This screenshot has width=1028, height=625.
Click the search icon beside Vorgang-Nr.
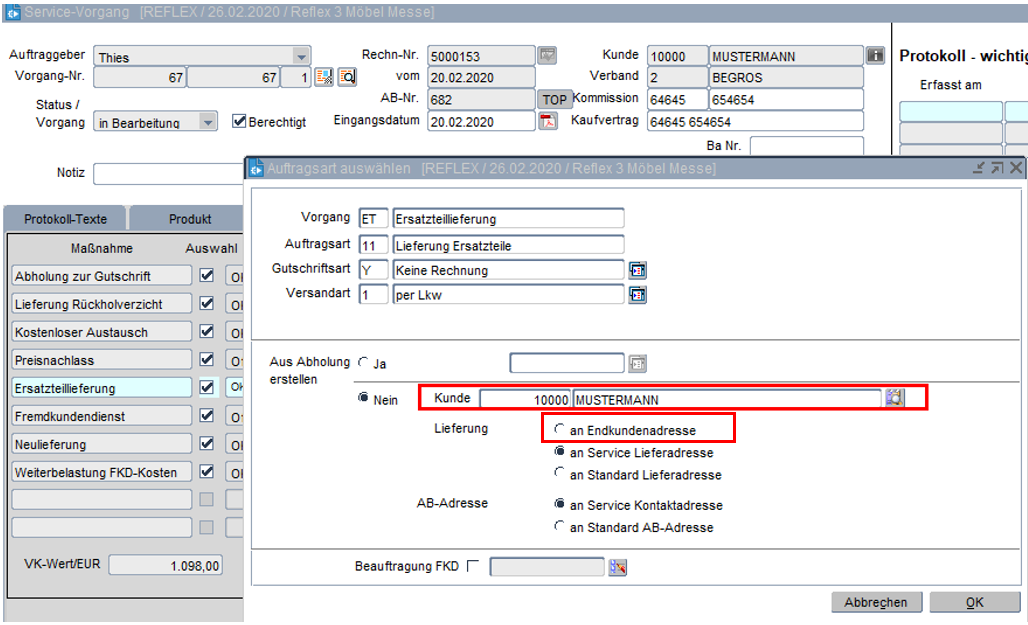[346, 77]
